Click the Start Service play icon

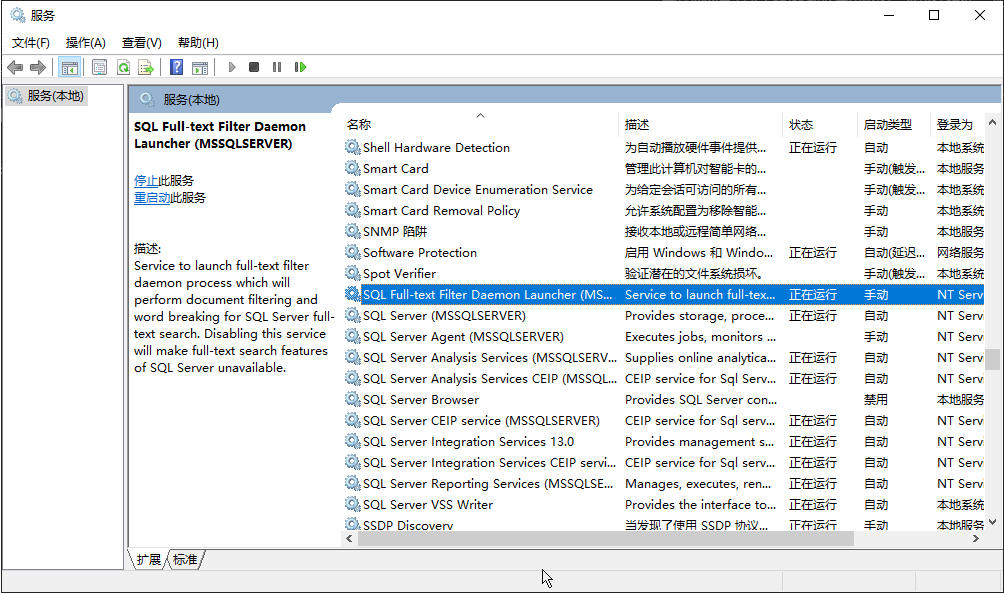coord(232,67)
